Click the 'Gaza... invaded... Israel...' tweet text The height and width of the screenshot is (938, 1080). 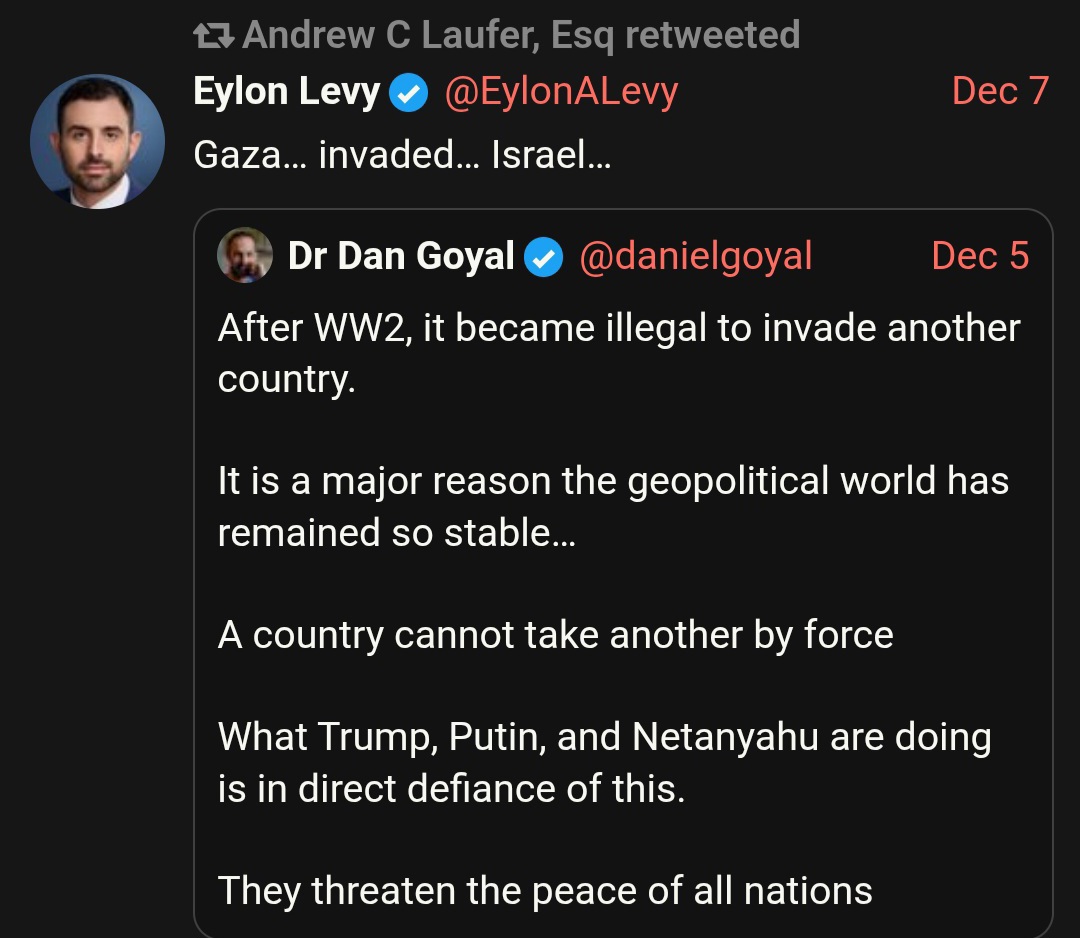pyautogui.click(x=402, y=155)
